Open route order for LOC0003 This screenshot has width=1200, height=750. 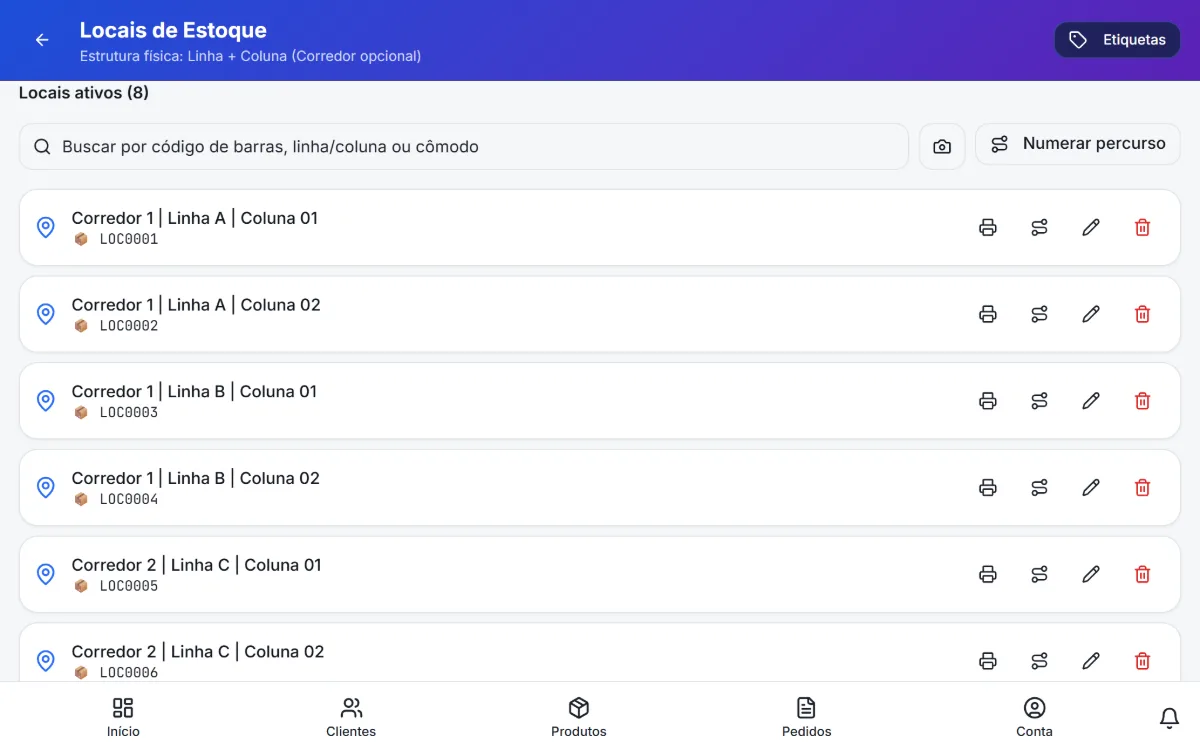(x=1040, y=401)
